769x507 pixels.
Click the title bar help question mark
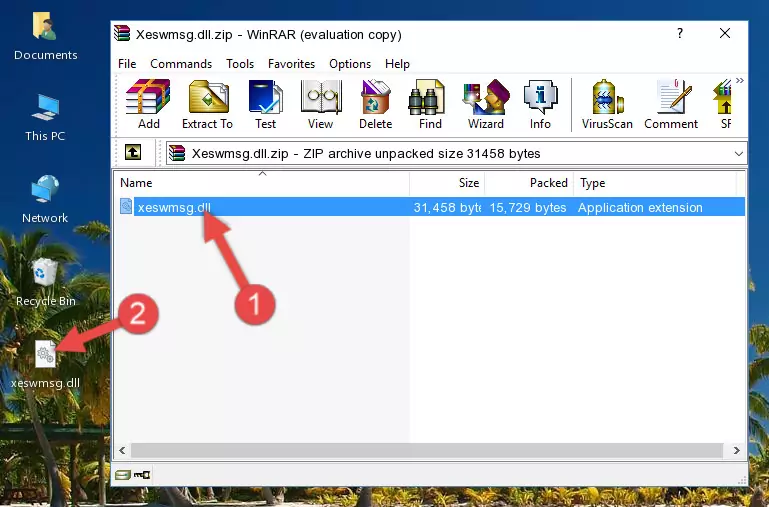coord(680,33)
